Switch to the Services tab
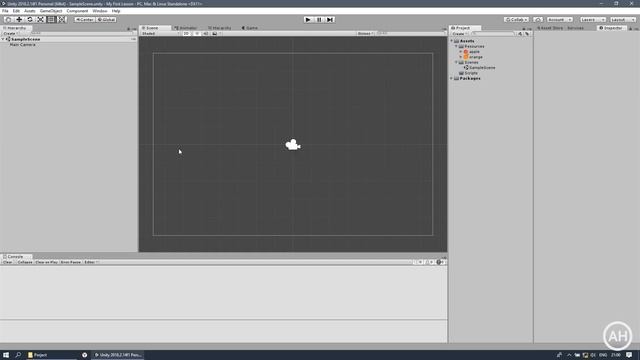Image resolution: width=640 pixels, height=360 pixels. (576, 28)
